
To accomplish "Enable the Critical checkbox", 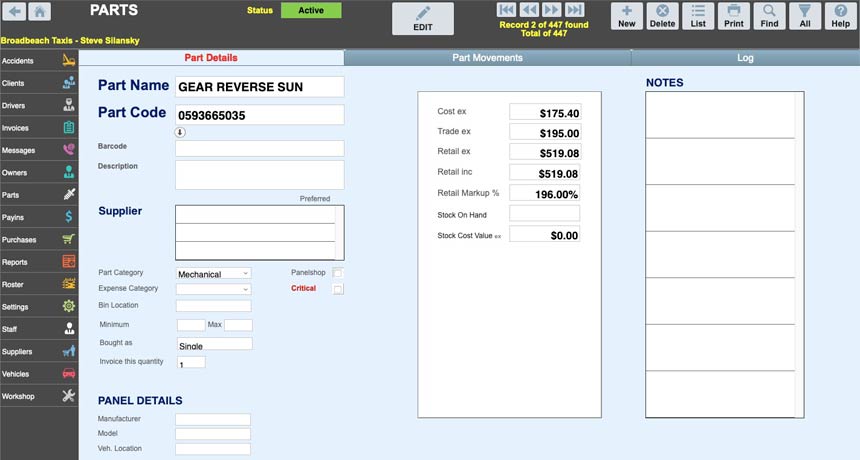I will (x=338, y=289).
